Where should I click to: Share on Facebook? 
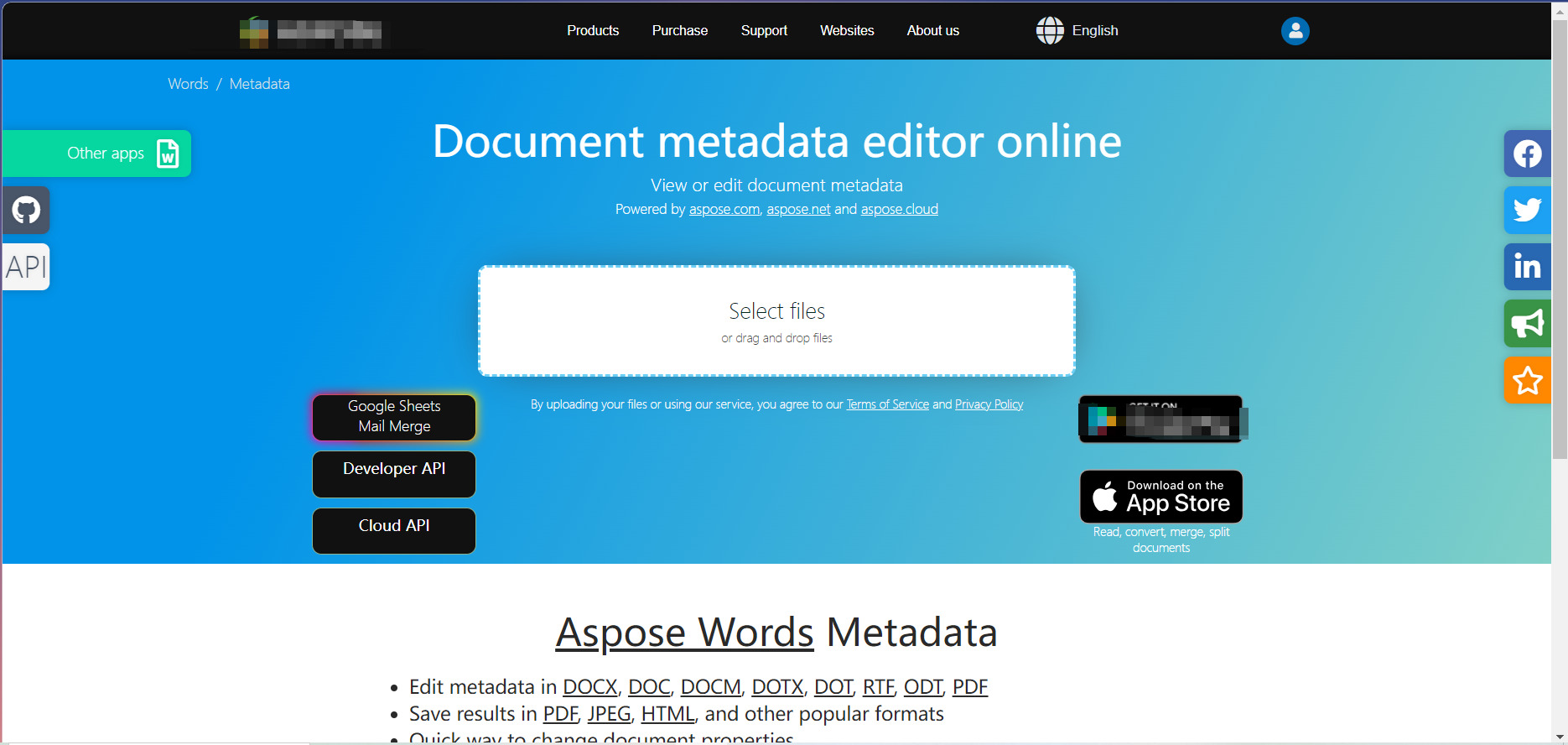pyautogui.click(x=1527, y=154)
